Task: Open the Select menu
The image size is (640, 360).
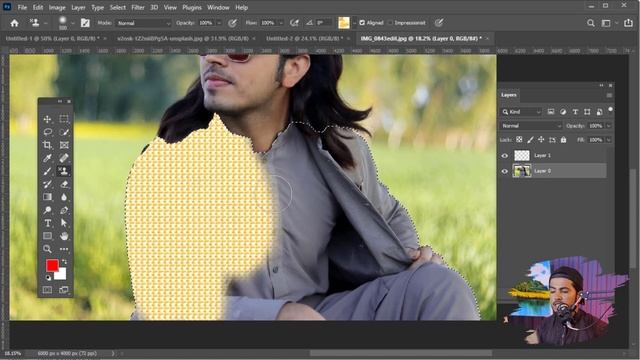Action: coord(118,7)
